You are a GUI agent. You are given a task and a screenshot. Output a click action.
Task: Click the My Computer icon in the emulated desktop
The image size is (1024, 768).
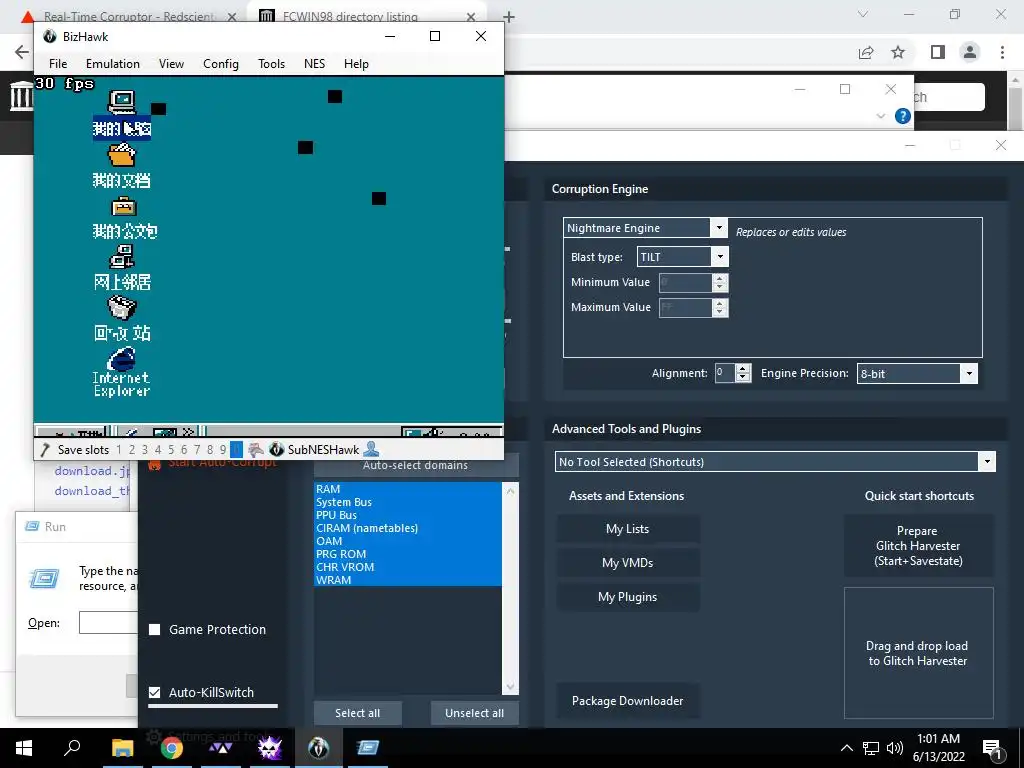[x=121, y=103]
